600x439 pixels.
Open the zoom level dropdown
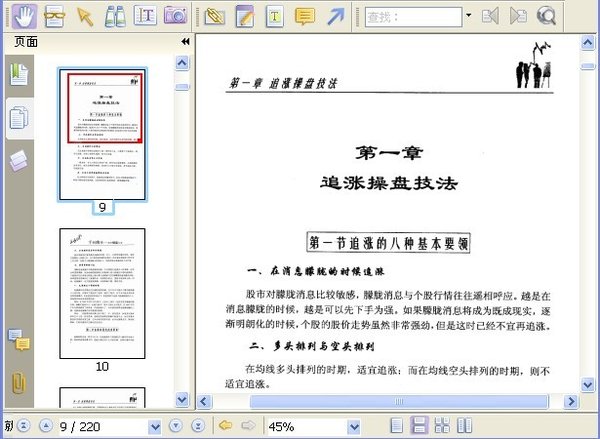(x=354, y=426)
